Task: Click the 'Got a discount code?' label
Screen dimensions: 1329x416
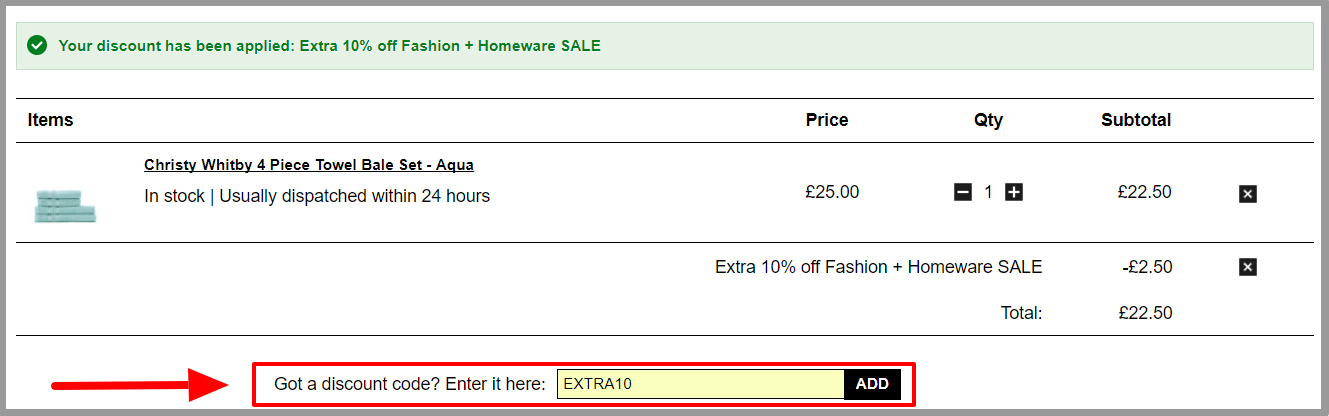Action: coord(410,384)
